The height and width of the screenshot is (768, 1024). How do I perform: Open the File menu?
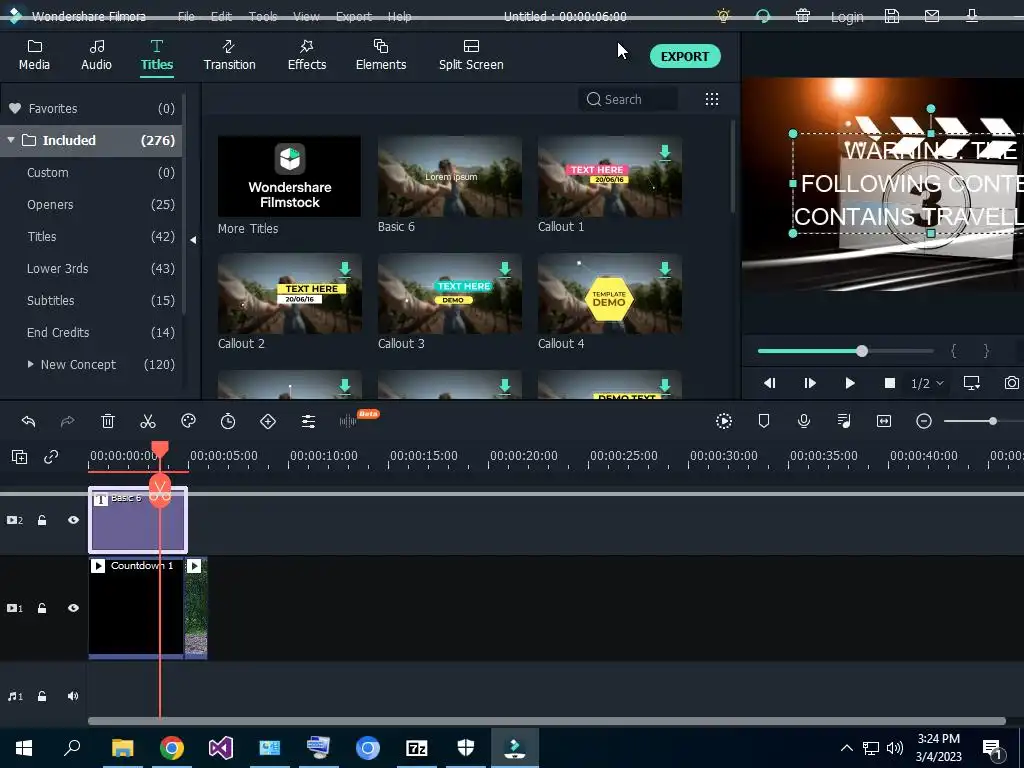point(186,16)
